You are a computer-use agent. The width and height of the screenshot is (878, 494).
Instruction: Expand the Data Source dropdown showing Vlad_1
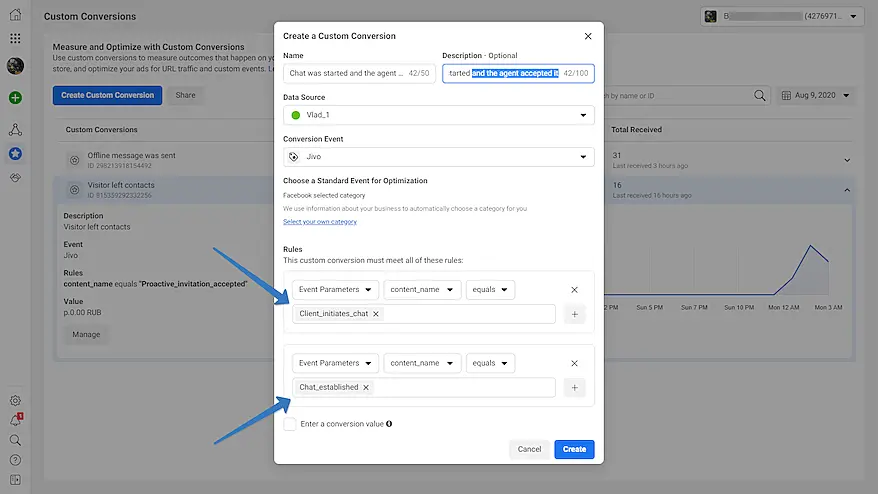click(438, 115)
